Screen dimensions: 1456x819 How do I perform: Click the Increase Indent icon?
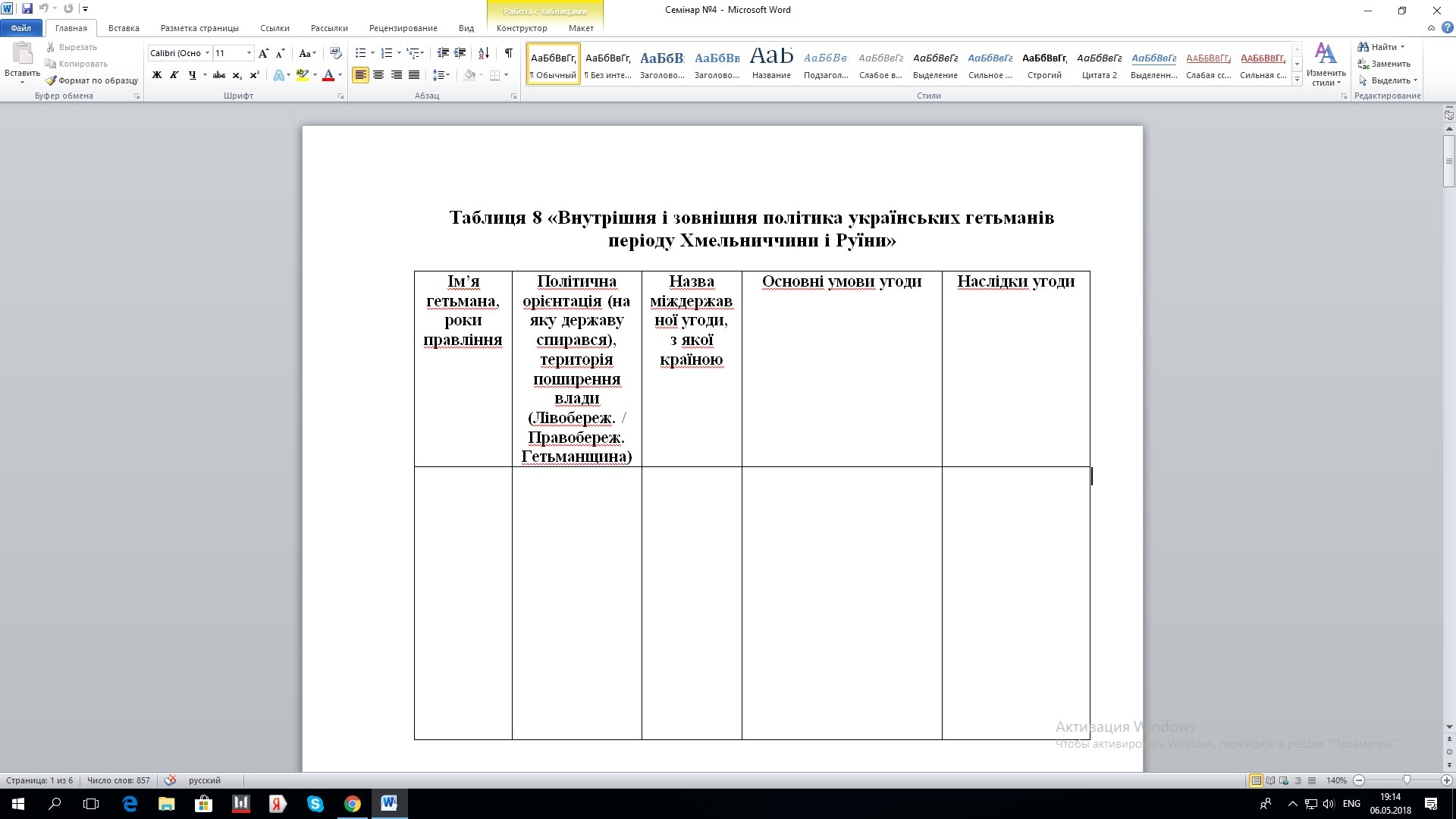(x=460, y=53)
